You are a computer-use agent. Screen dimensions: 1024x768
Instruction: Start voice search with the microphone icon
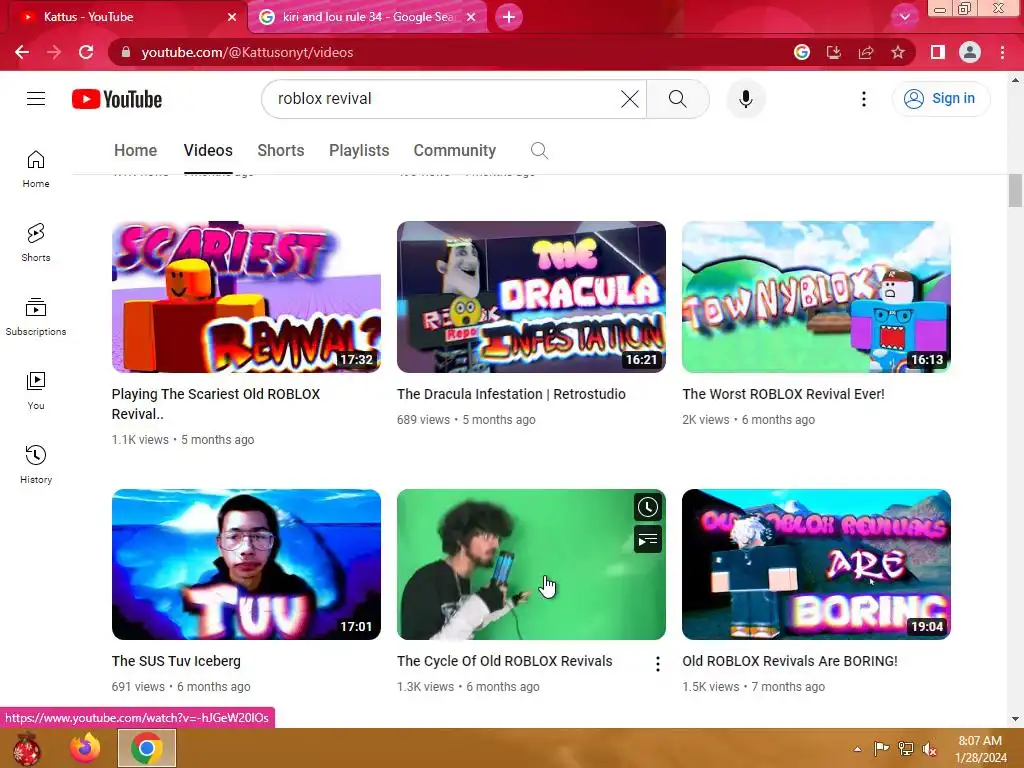click(746, 99)
